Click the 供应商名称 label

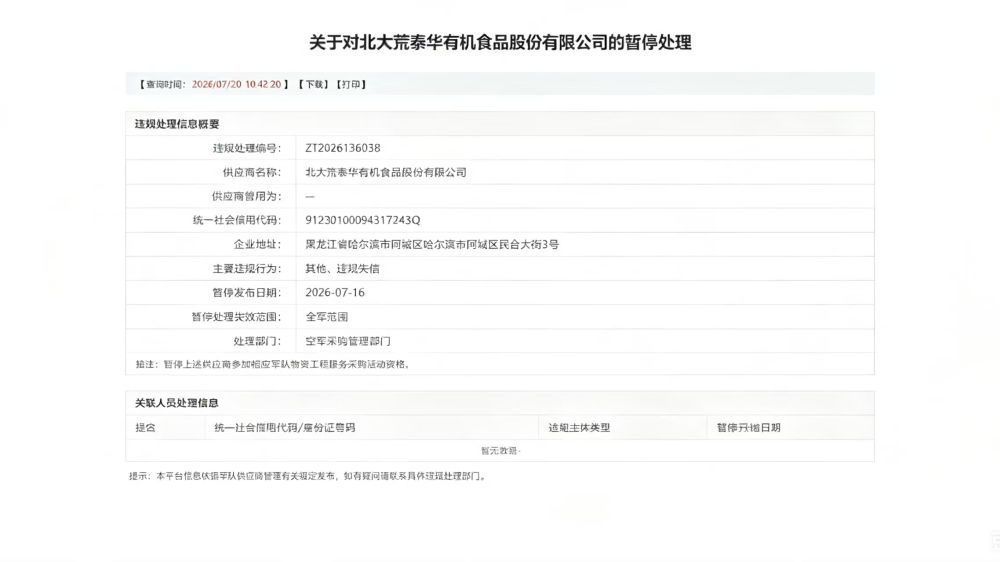[x=252, y=172]
